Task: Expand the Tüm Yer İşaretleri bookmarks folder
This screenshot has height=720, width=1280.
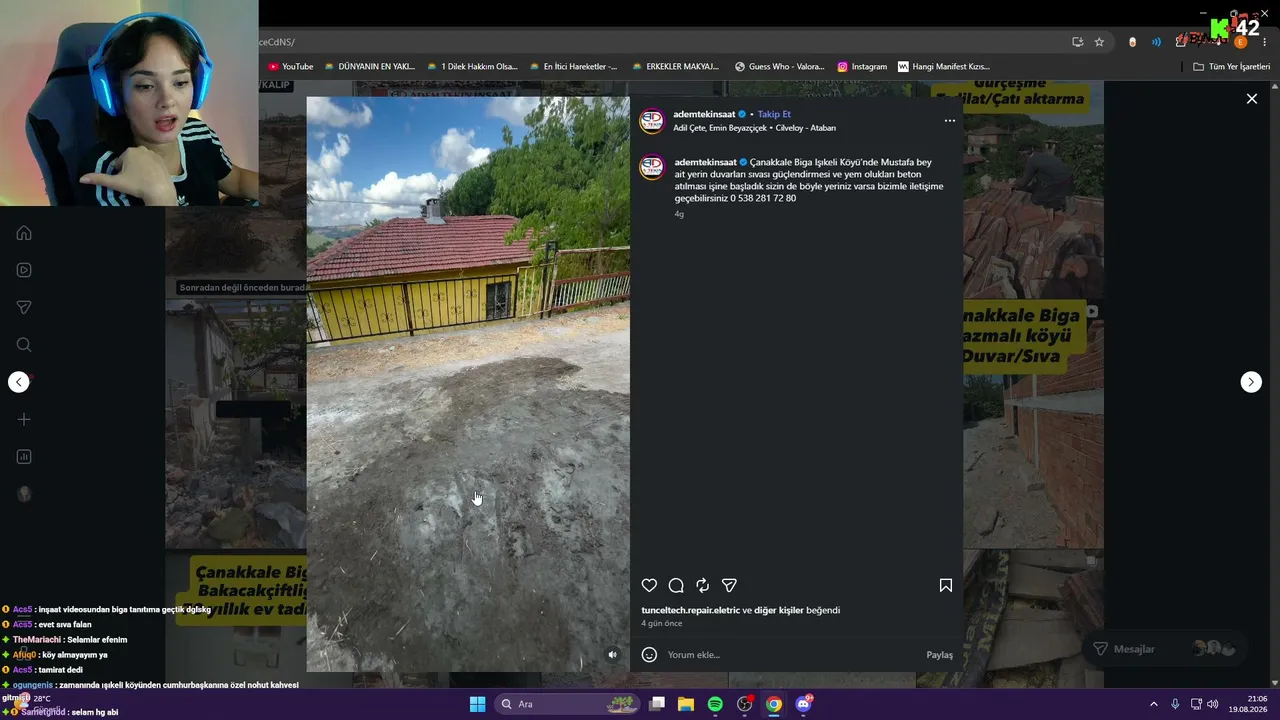Action: [1231, 67]
